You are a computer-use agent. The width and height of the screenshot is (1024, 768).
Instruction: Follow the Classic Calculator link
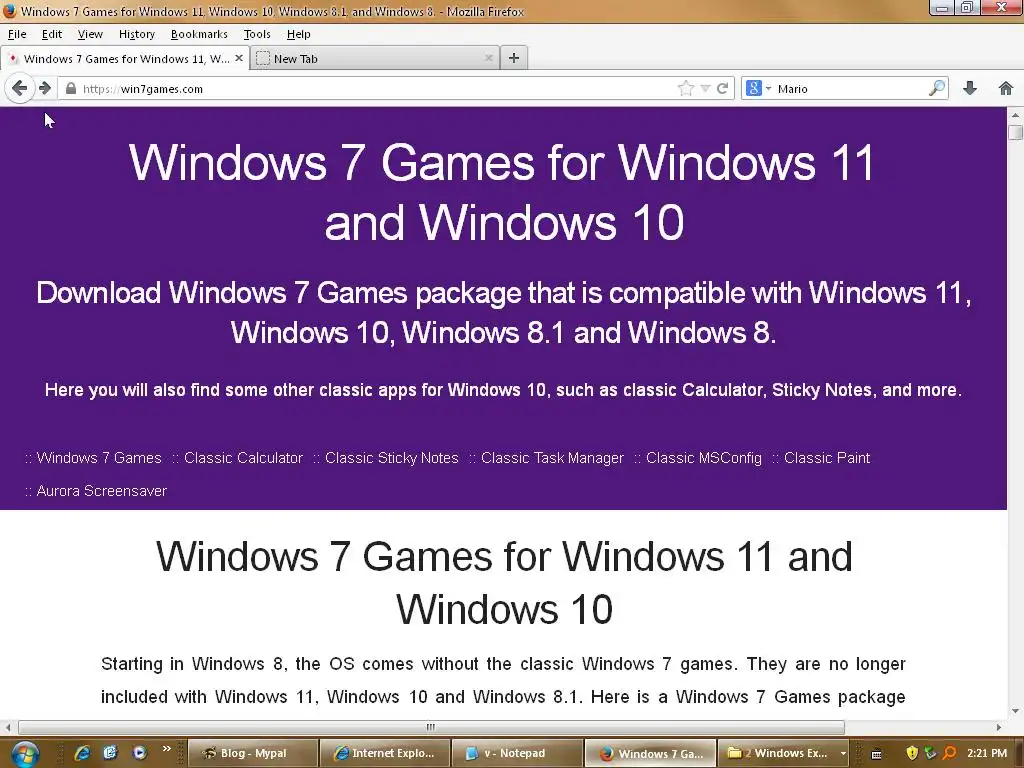244,458
